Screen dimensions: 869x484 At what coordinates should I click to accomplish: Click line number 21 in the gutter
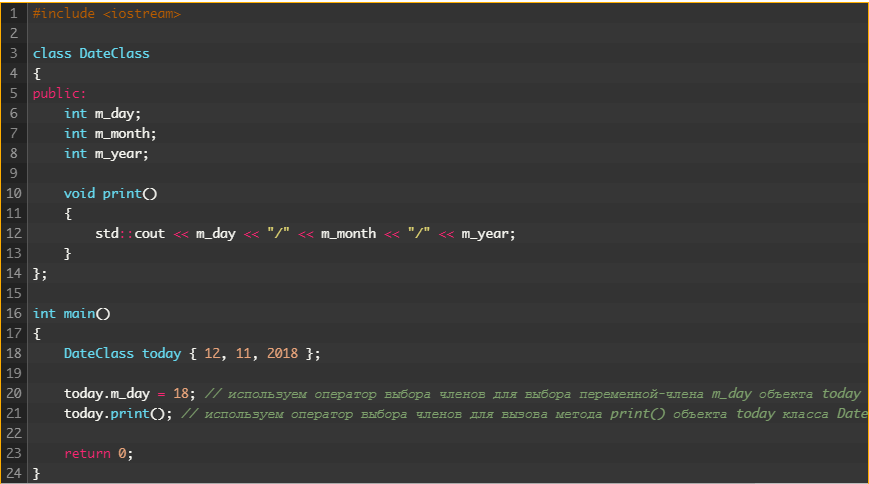pyautogui.click(x=14, y=414)
